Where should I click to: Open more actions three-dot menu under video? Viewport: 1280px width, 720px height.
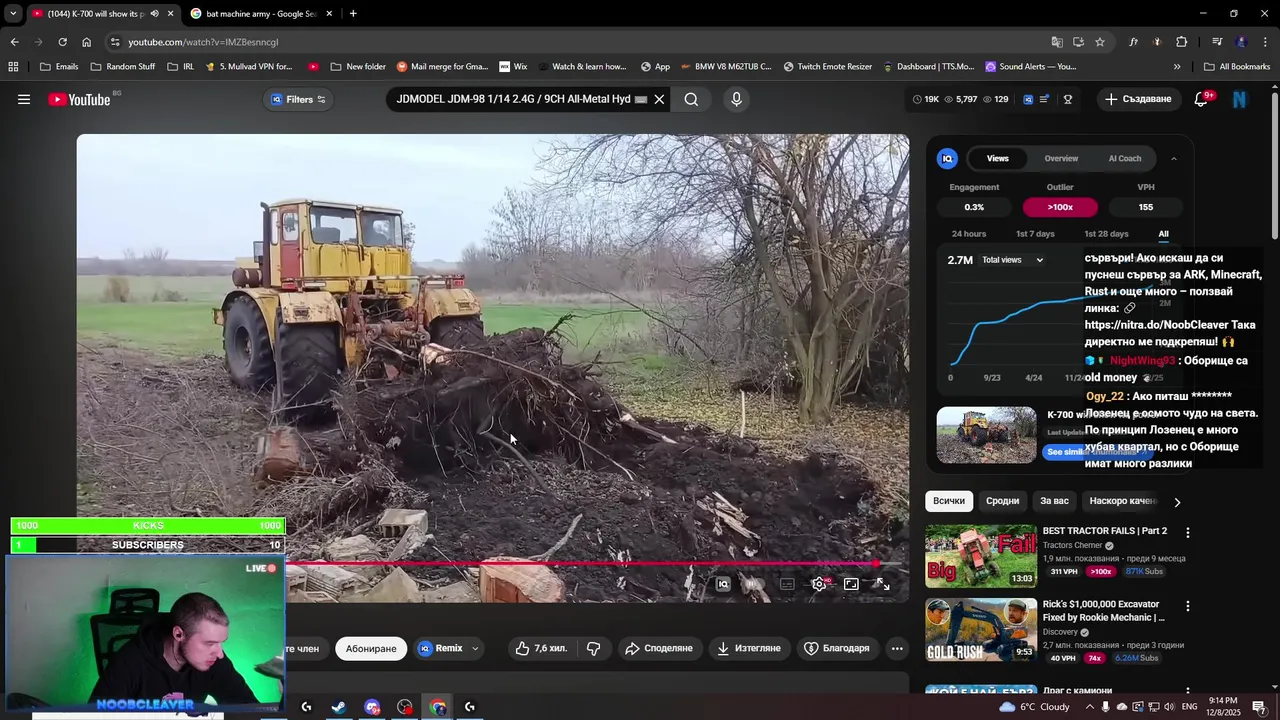coord(897,649)
